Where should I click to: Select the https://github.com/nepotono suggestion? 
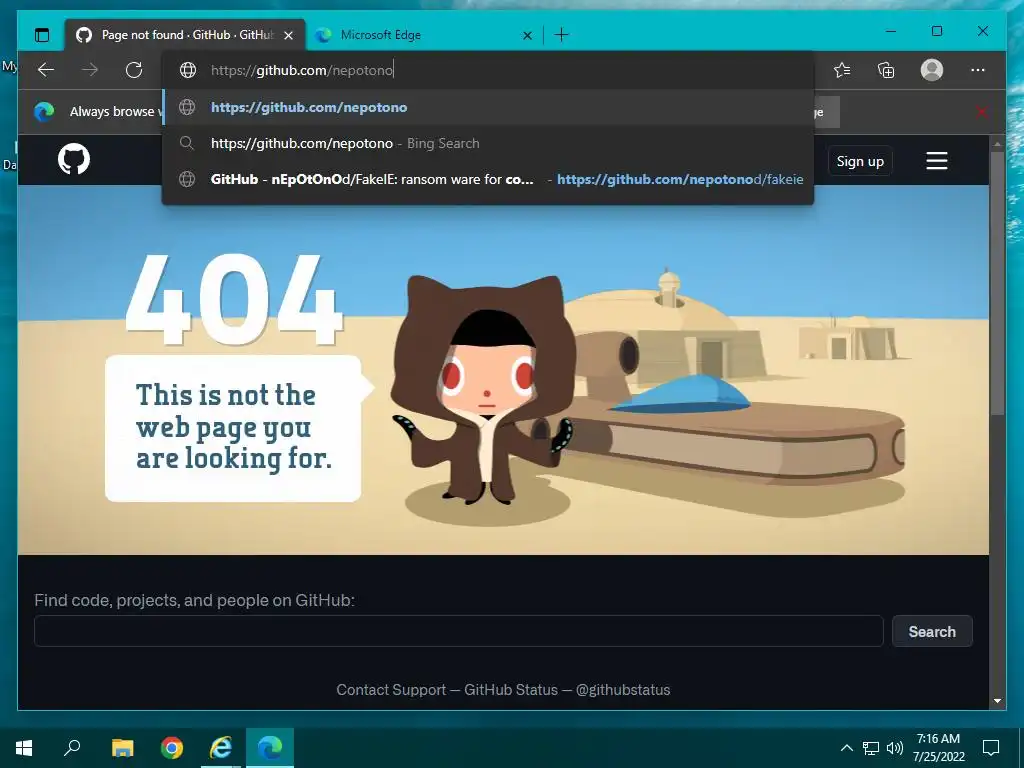point(487,107)
